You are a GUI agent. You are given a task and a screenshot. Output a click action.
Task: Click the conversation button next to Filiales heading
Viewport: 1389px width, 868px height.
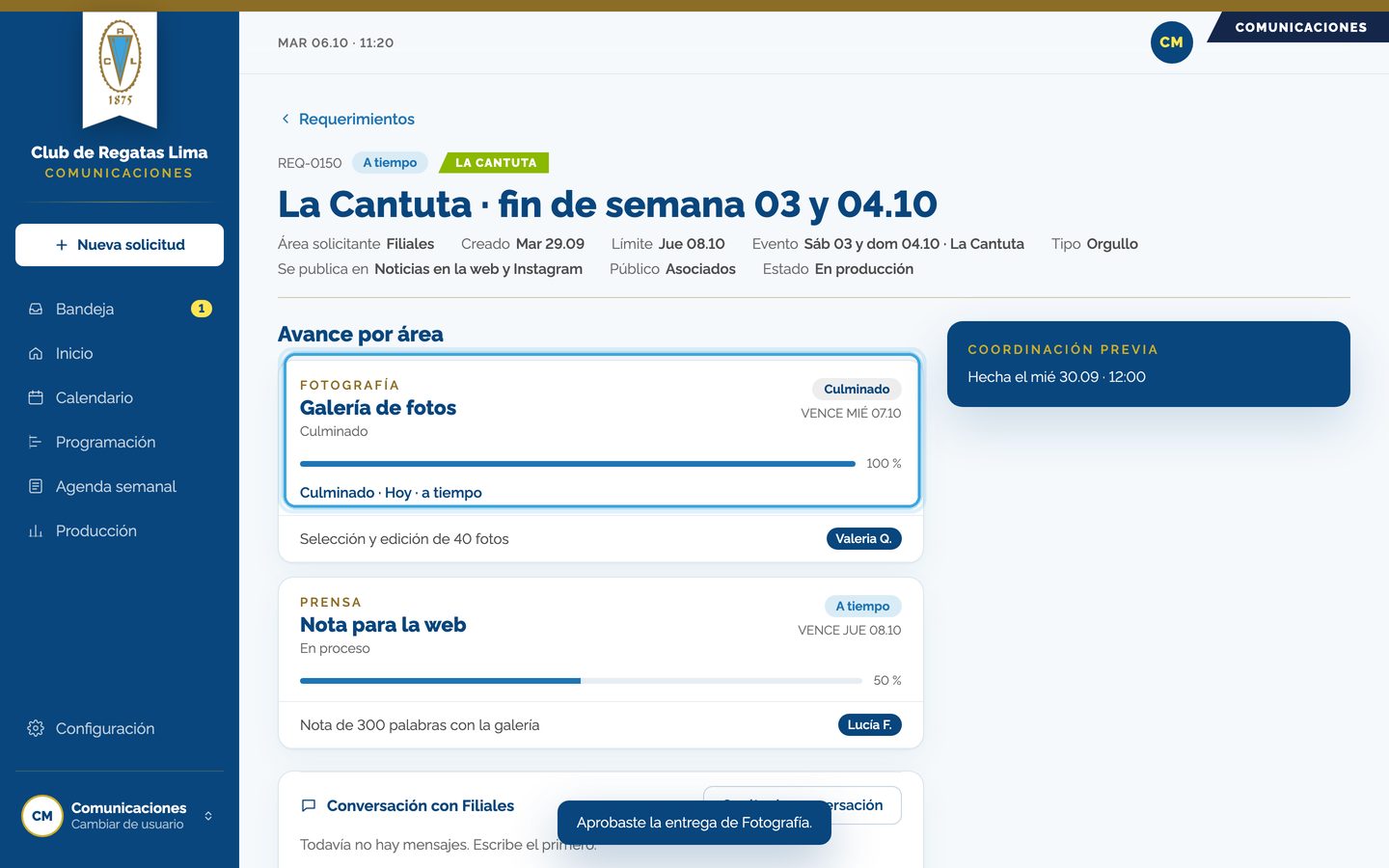point(803,805)
